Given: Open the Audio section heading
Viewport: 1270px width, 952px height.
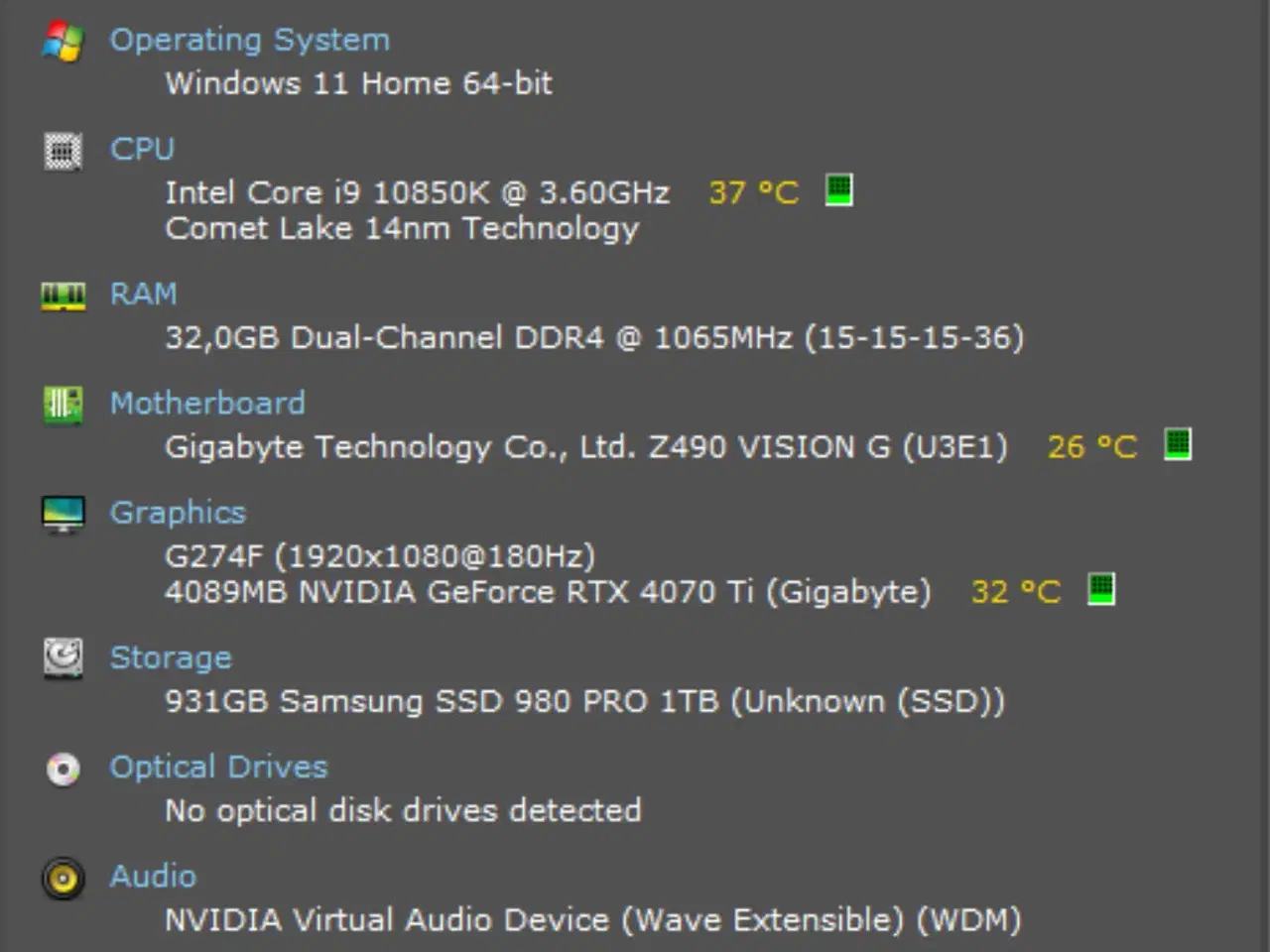Looking at the screenshot, I should click(153, 876).
